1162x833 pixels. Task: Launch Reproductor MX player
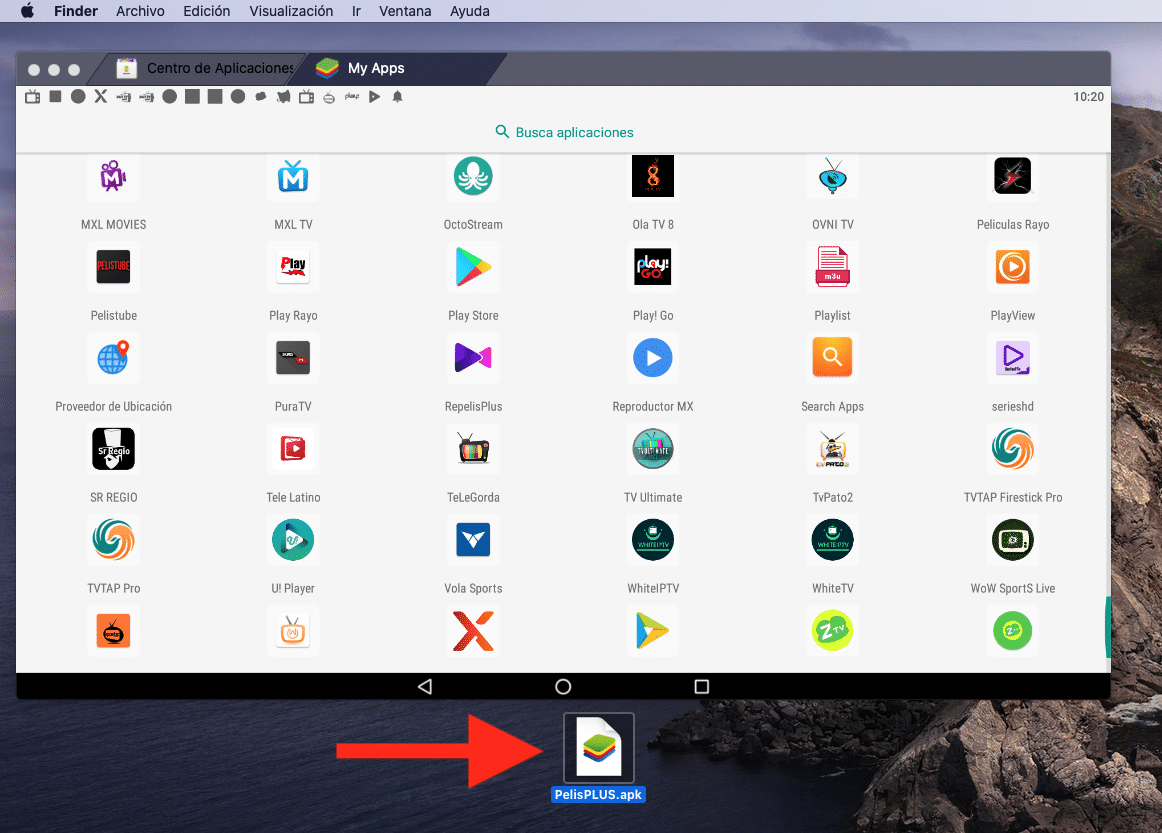pos(652,358)
